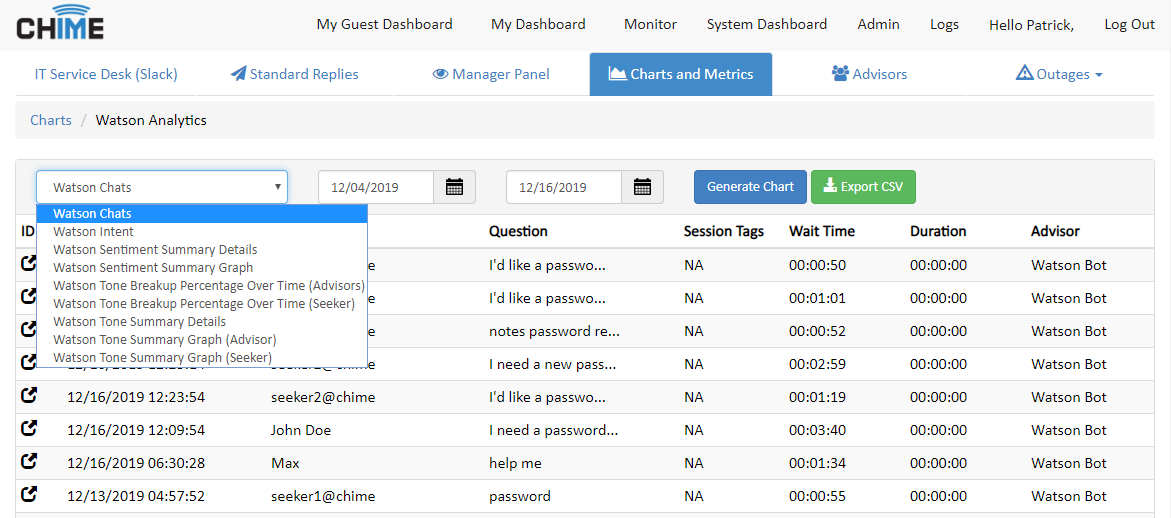Select Watson Chats option in list
The width and height of the screenshot is (1171, 518).
click(x=202, y=213)
